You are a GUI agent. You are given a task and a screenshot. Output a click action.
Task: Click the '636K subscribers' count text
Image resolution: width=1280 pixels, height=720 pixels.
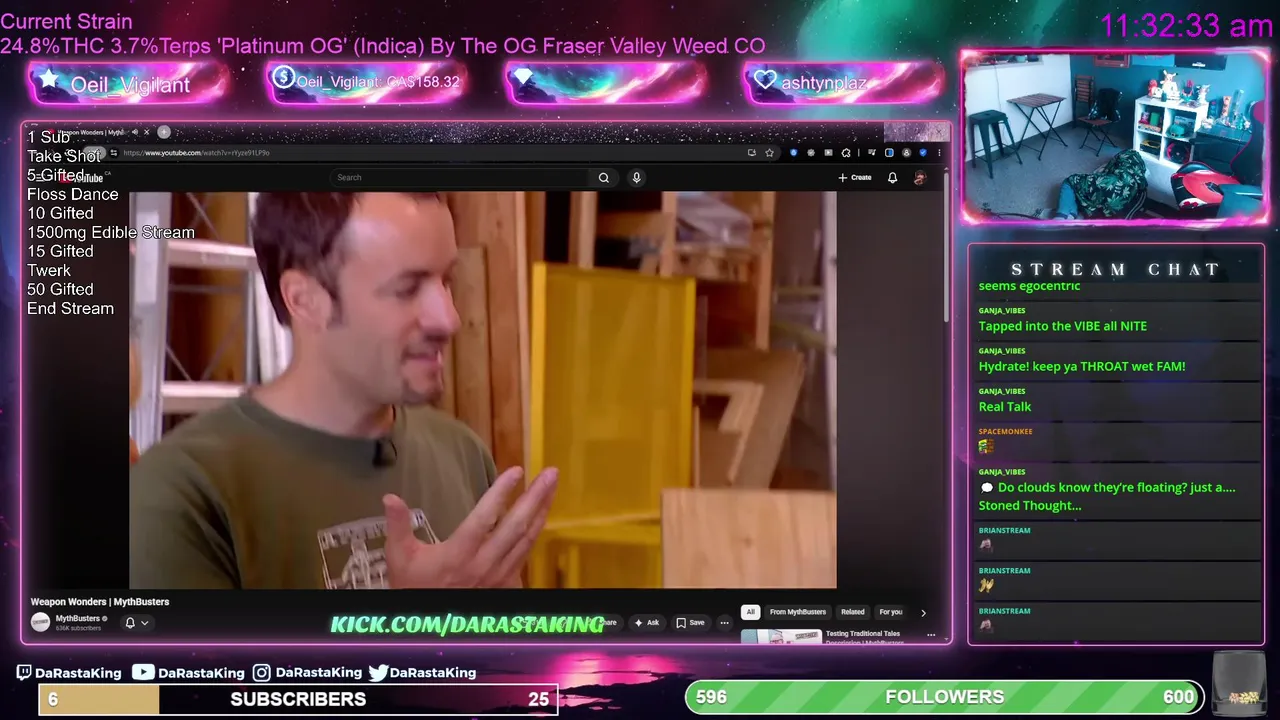[78, 628]
